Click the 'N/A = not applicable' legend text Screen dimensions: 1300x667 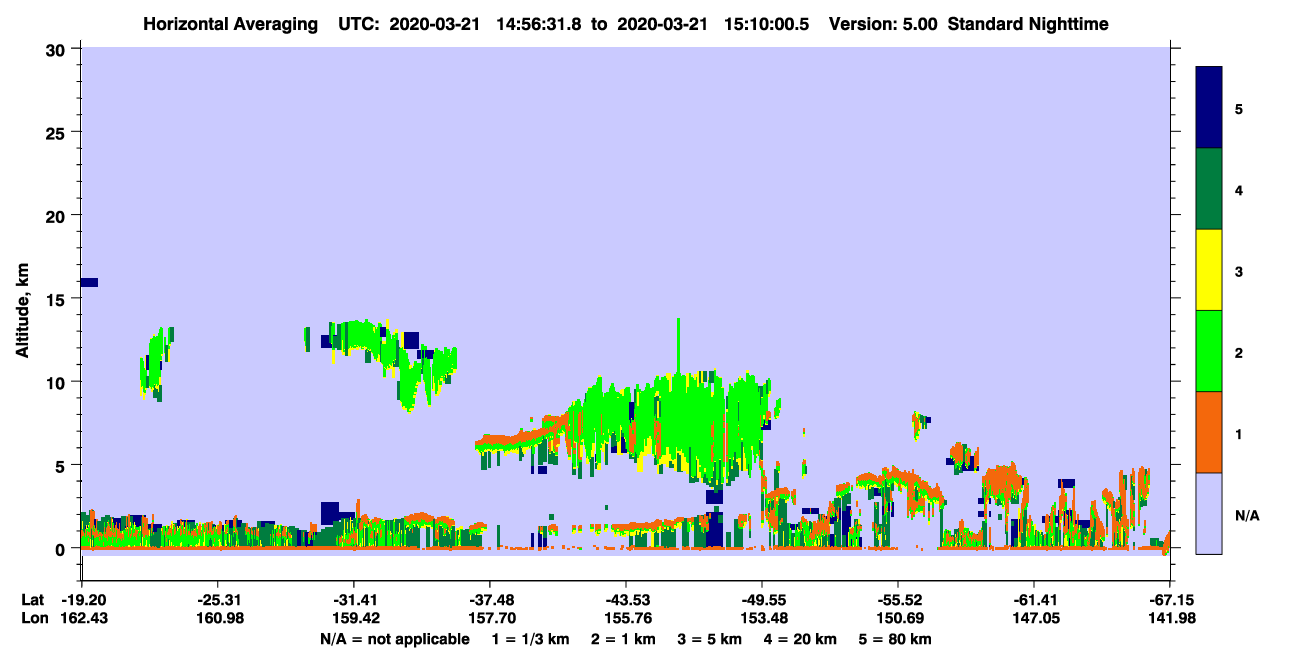click(x=394, y=639)
